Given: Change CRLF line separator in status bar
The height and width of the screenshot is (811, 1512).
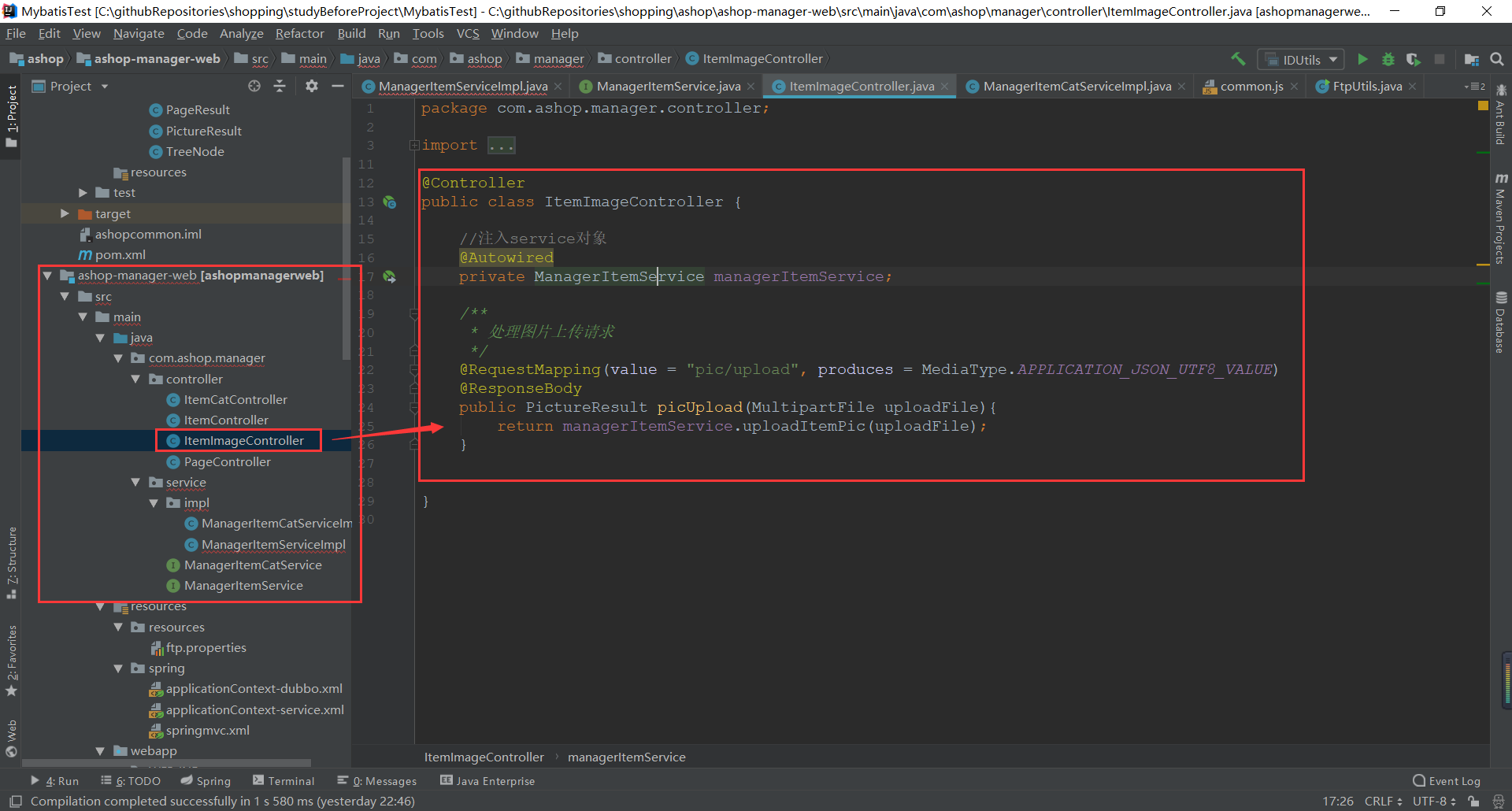Looking at the screenshot, I should coord(1383,802).
